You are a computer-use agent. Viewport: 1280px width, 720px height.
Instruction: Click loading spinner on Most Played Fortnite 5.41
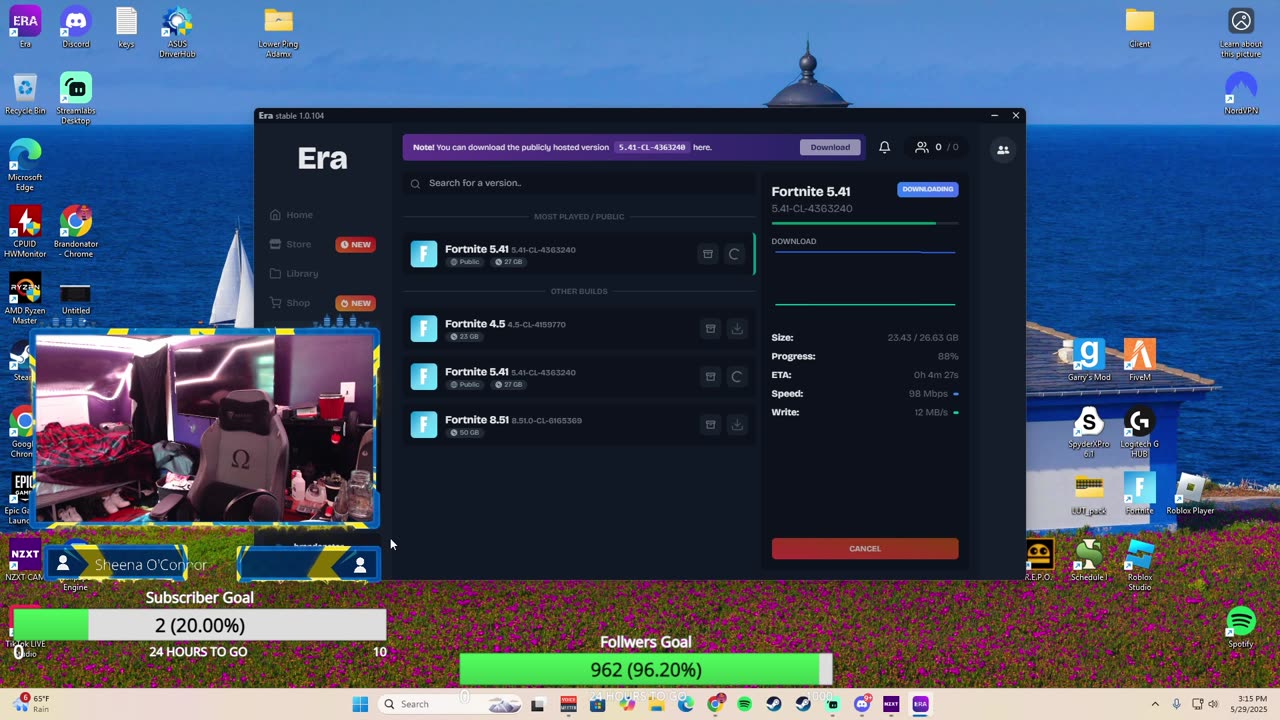pyautogui.click(x=734, y=254)
